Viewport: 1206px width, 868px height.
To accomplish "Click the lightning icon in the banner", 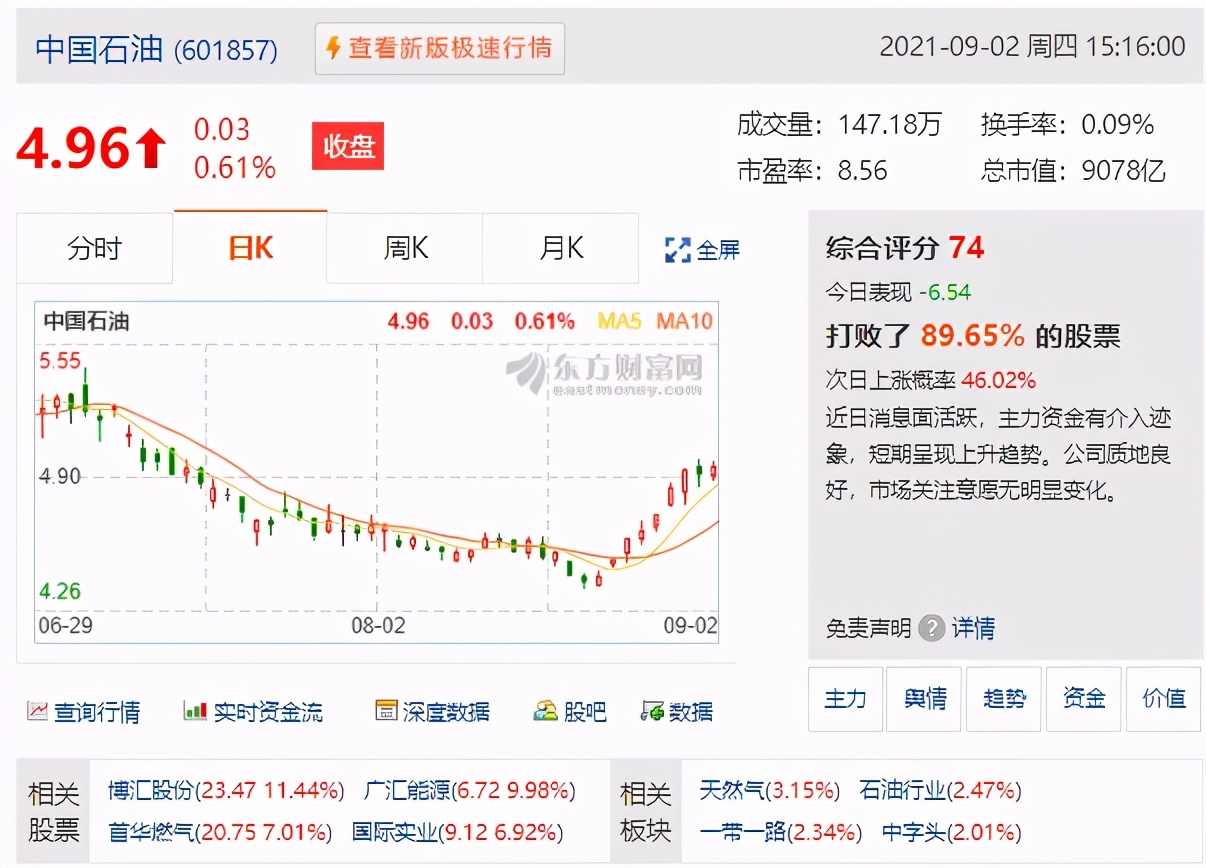I will coord(331,48).
